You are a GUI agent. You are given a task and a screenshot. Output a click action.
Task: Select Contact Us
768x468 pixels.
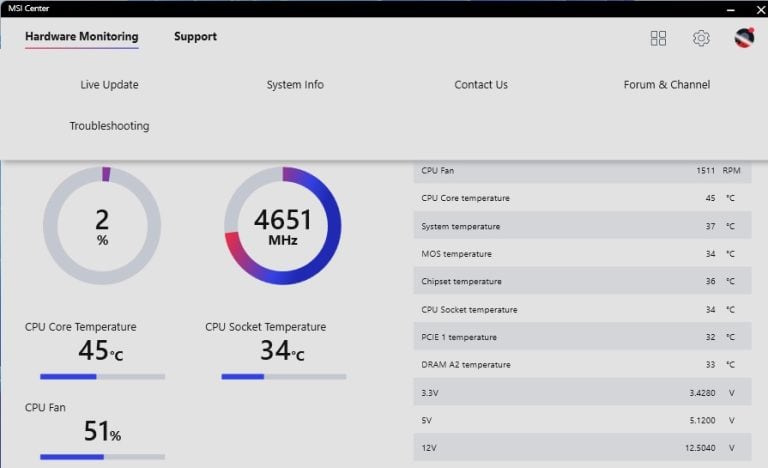pos(481,85)
